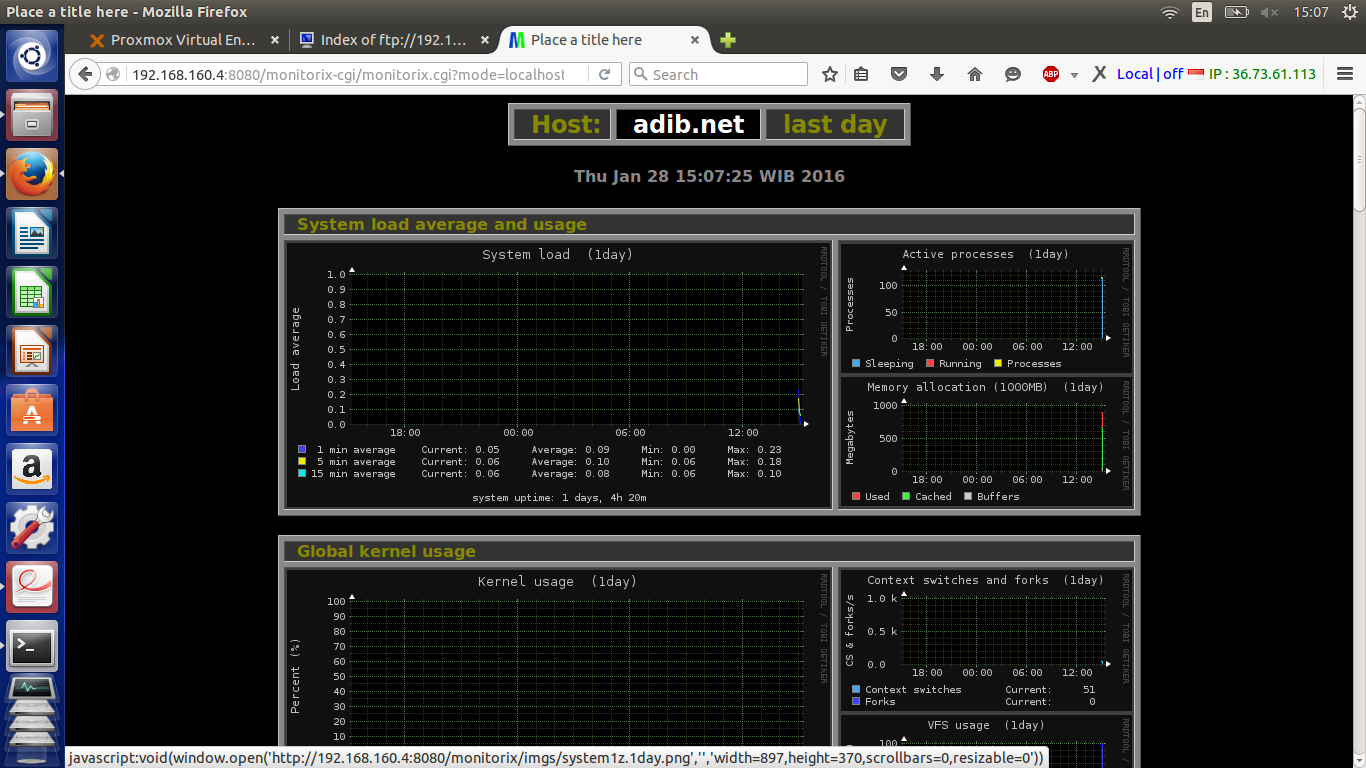Open the Firefox hamburger menu
This screenshot has height=768, width=1366.
click(x=1345, y=74)
